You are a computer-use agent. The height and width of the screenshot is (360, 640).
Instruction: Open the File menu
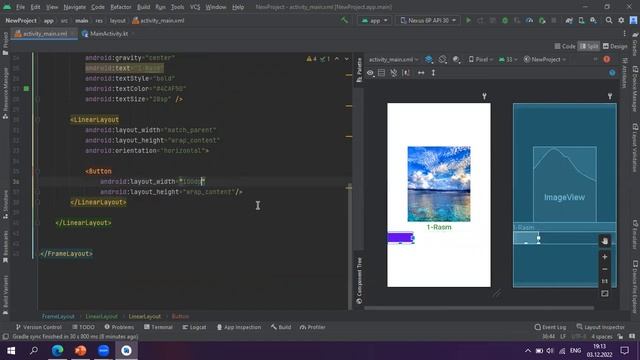point(20,7)
